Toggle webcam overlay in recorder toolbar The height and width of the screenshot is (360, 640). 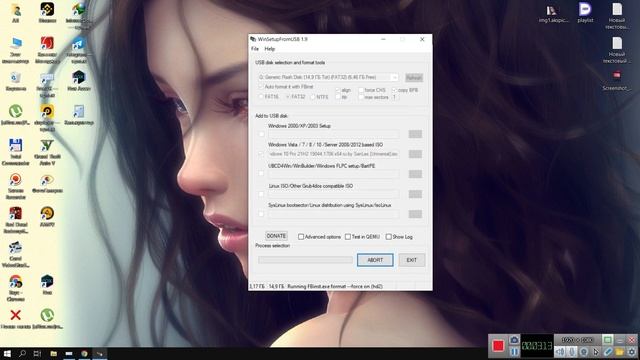click(584, 351)
